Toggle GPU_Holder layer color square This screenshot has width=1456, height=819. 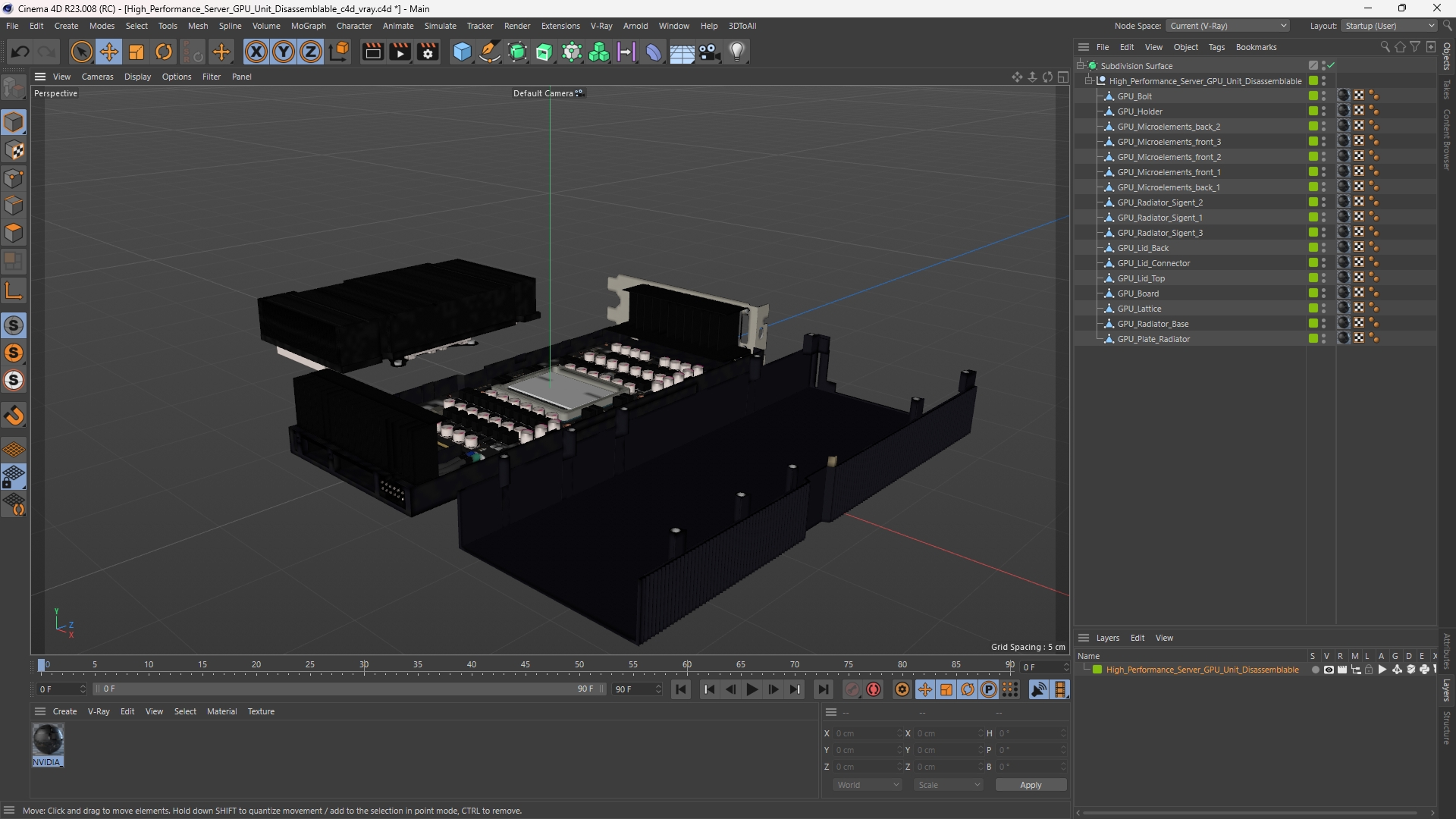tap(1313, 111)
